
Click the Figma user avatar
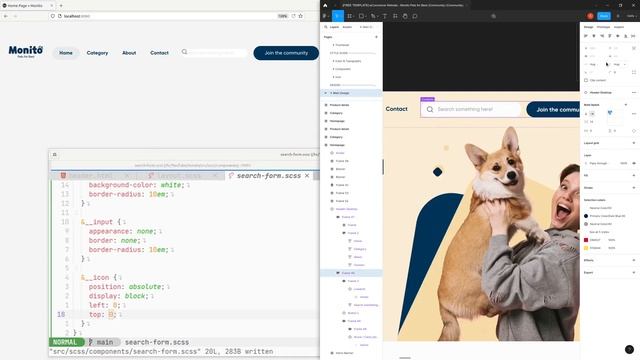coord(590,16)
